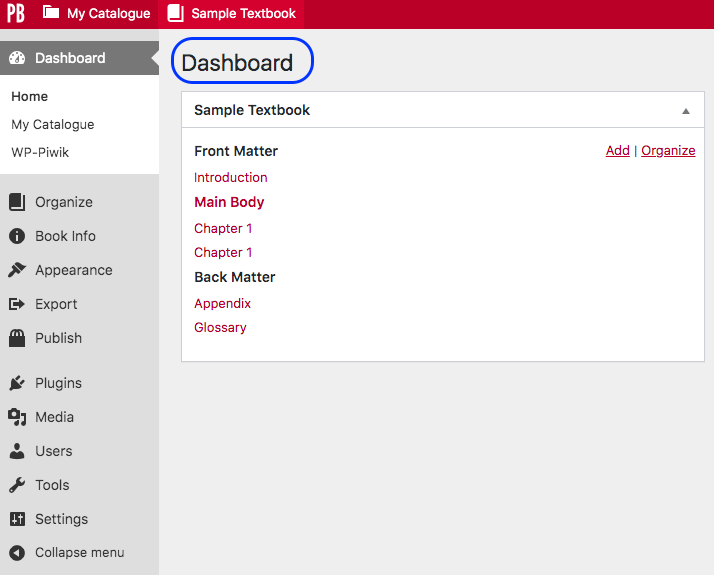Image resolution: width=714 pixels, height=575 pixels.
Task: Open the Book Info menu label
Action: click(x=65, y=236)
